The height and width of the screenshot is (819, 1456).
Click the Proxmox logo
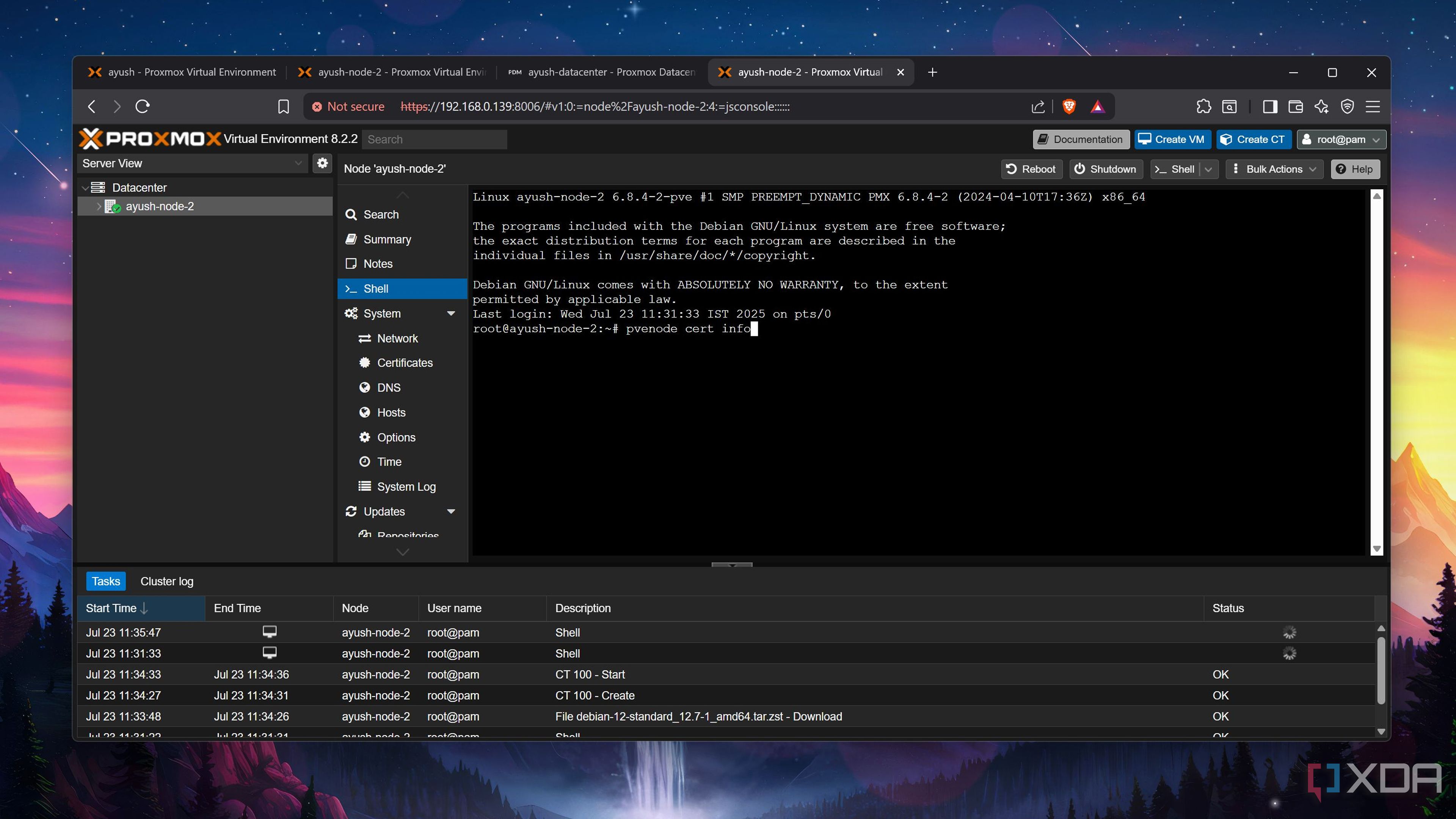(x=150, y=138)
